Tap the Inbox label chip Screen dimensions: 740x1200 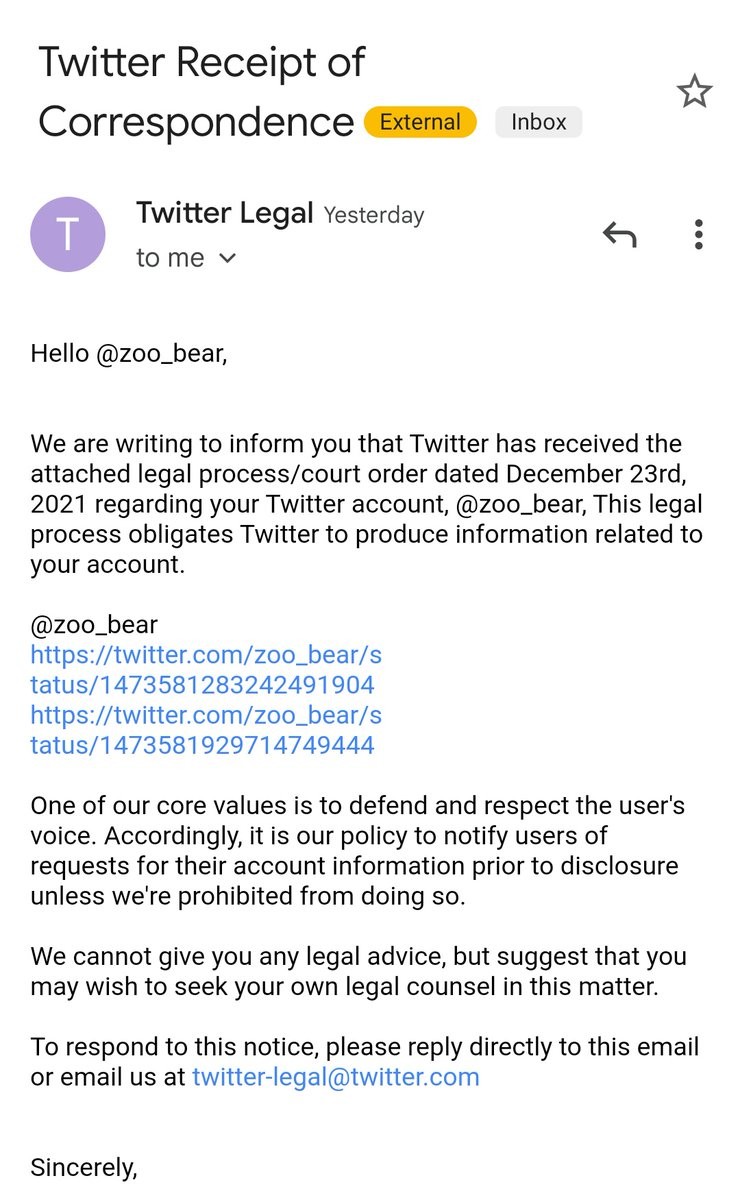pyautogui.click(x=538, y=122)
